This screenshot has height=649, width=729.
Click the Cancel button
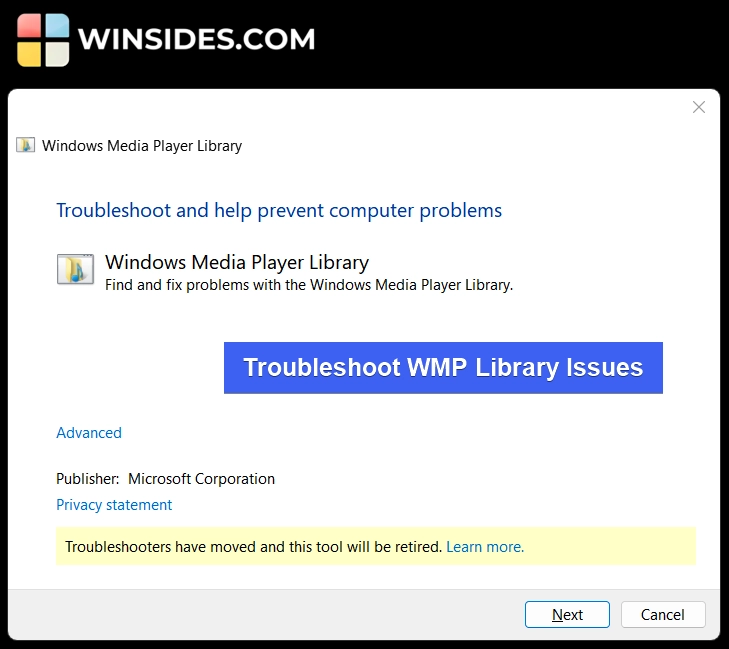tap(663, 615)
